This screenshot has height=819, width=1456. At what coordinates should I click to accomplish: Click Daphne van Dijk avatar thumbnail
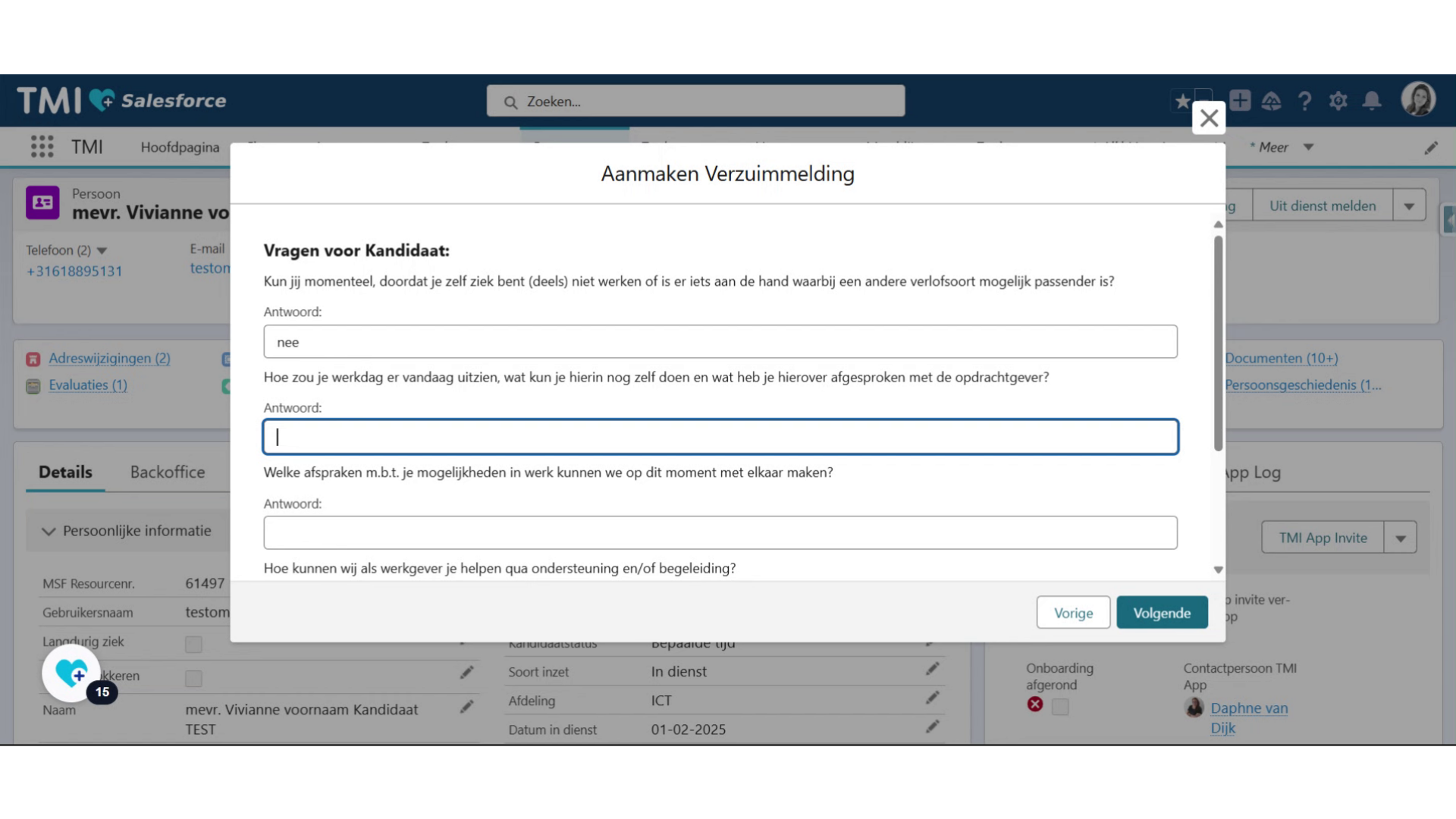pyautogui.click(x=1194, y=708)
